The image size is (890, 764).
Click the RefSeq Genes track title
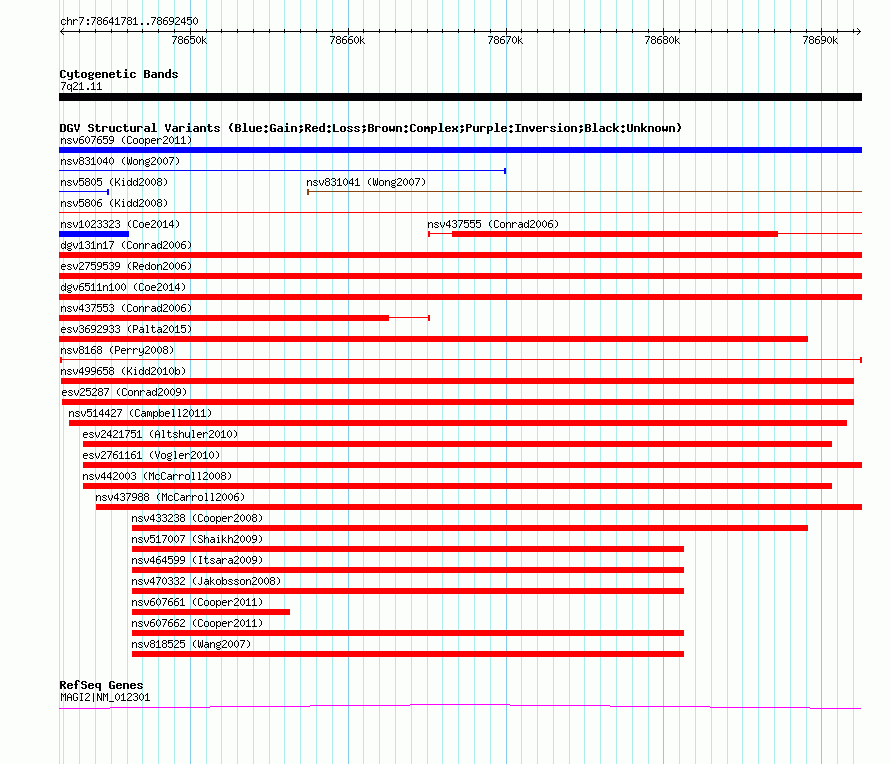coord(101,685)
